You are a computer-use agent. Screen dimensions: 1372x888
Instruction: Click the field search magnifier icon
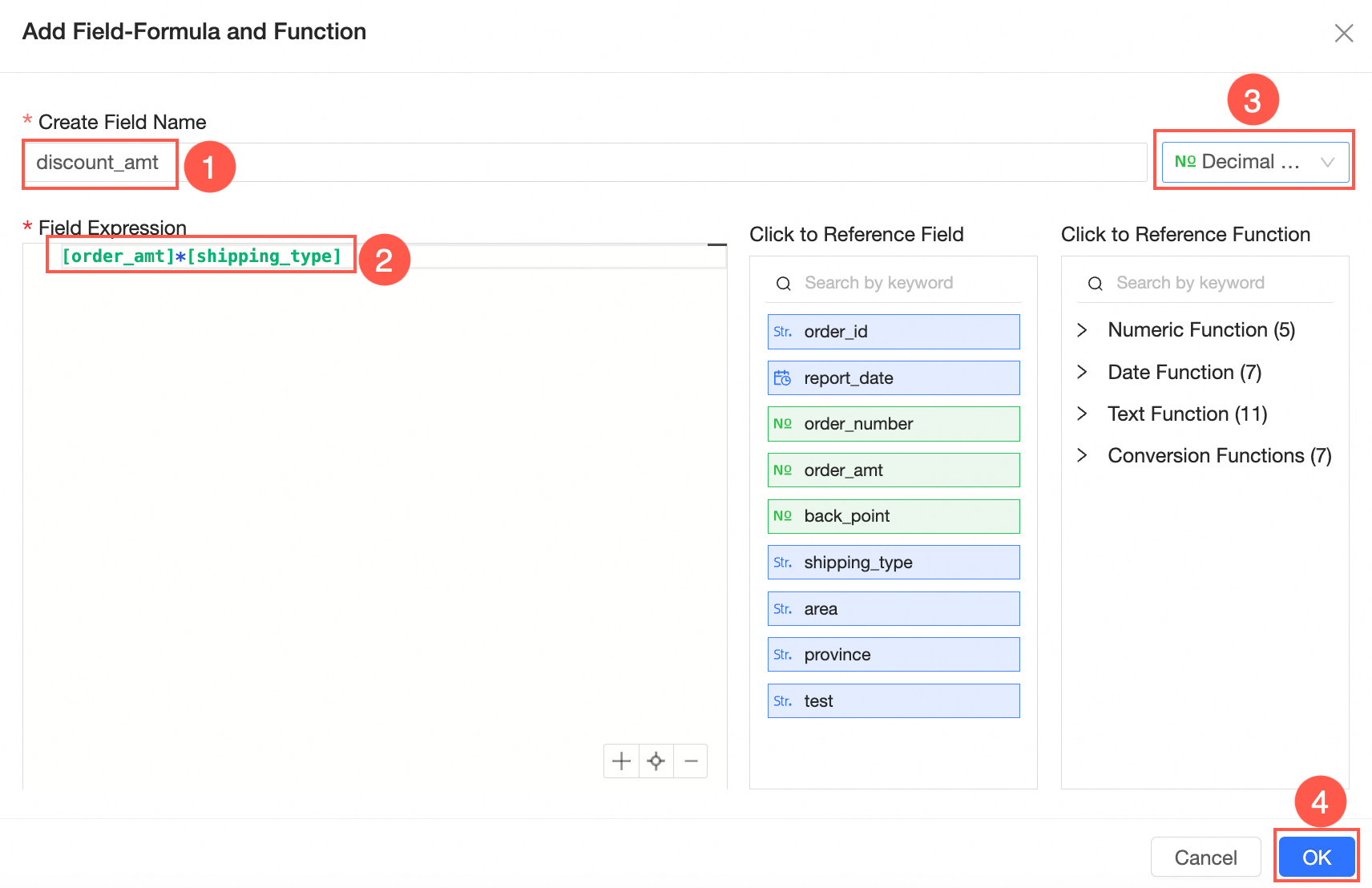click(x=784, y=284)
